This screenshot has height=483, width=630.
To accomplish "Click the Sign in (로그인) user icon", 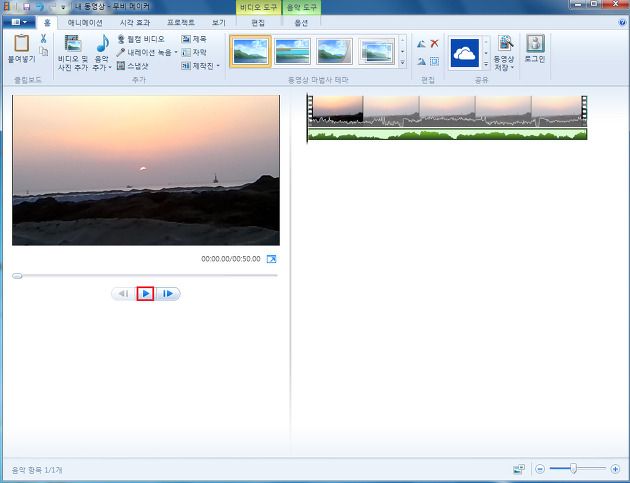I will coord(535,43).
